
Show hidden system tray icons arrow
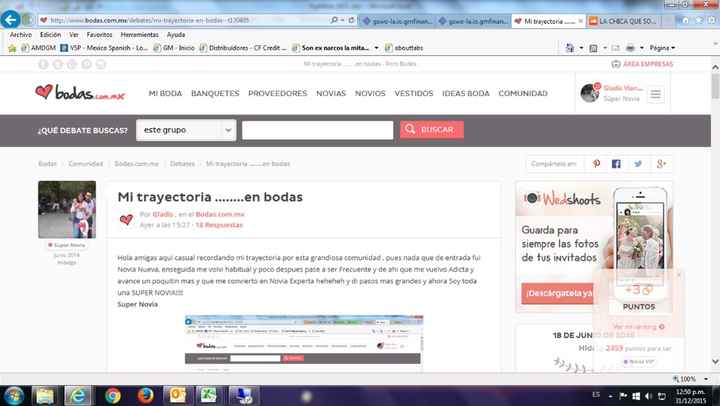(x=610, y=396)
